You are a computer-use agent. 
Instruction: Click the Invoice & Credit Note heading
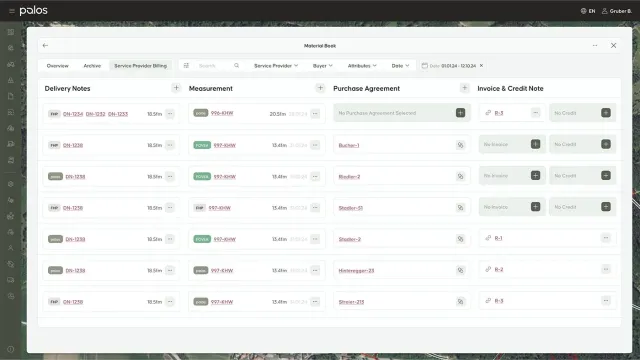click(x=510, y=89)
